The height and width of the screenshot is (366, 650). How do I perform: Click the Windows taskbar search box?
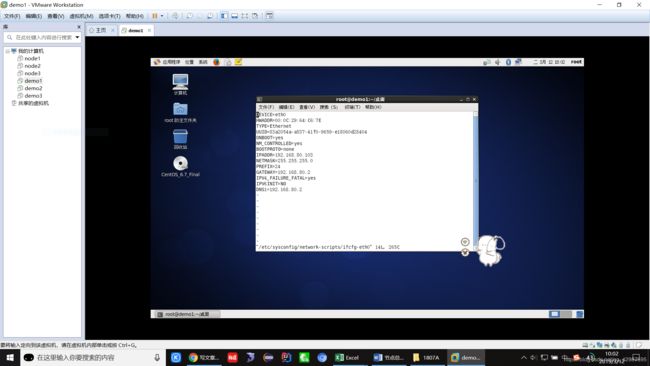[x=92, y=357]
